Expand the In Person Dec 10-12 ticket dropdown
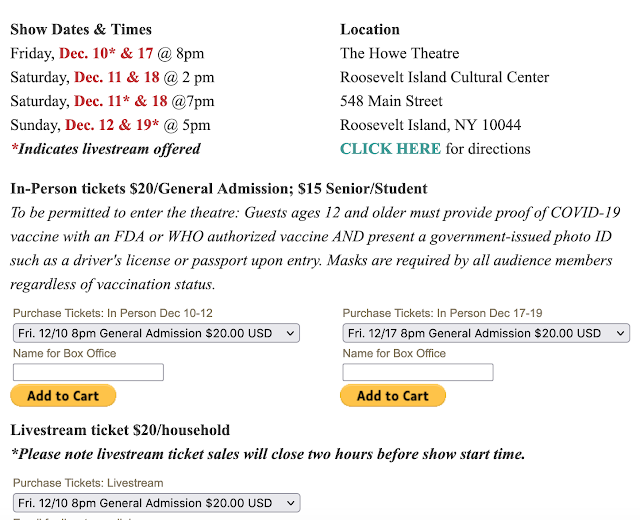The height and width of the screenshot is (520, 640). coord(156,333)
